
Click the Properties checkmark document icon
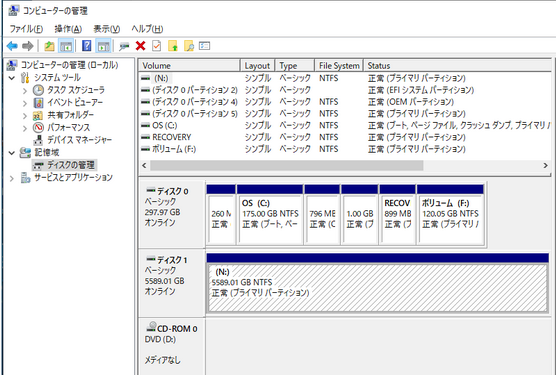click(157, 46)
